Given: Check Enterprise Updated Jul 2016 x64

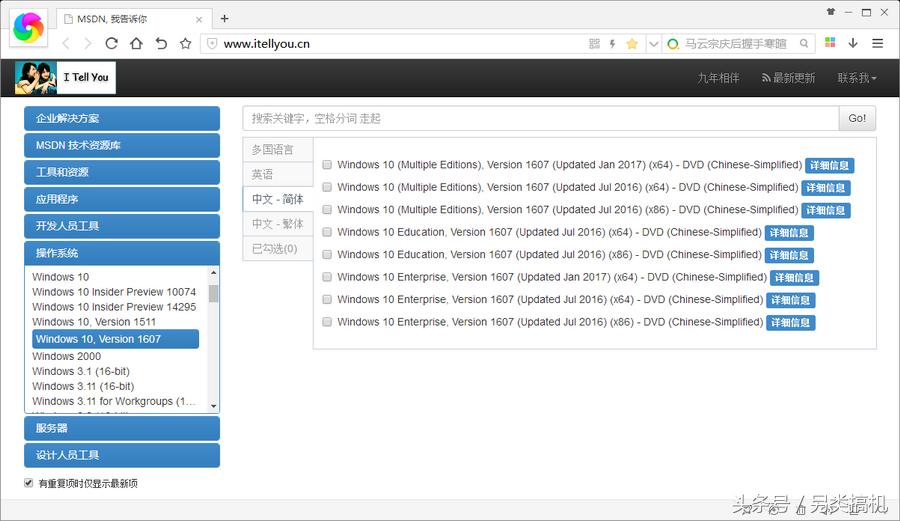Looking at the screenshot, I should click(x=327, y=299).
